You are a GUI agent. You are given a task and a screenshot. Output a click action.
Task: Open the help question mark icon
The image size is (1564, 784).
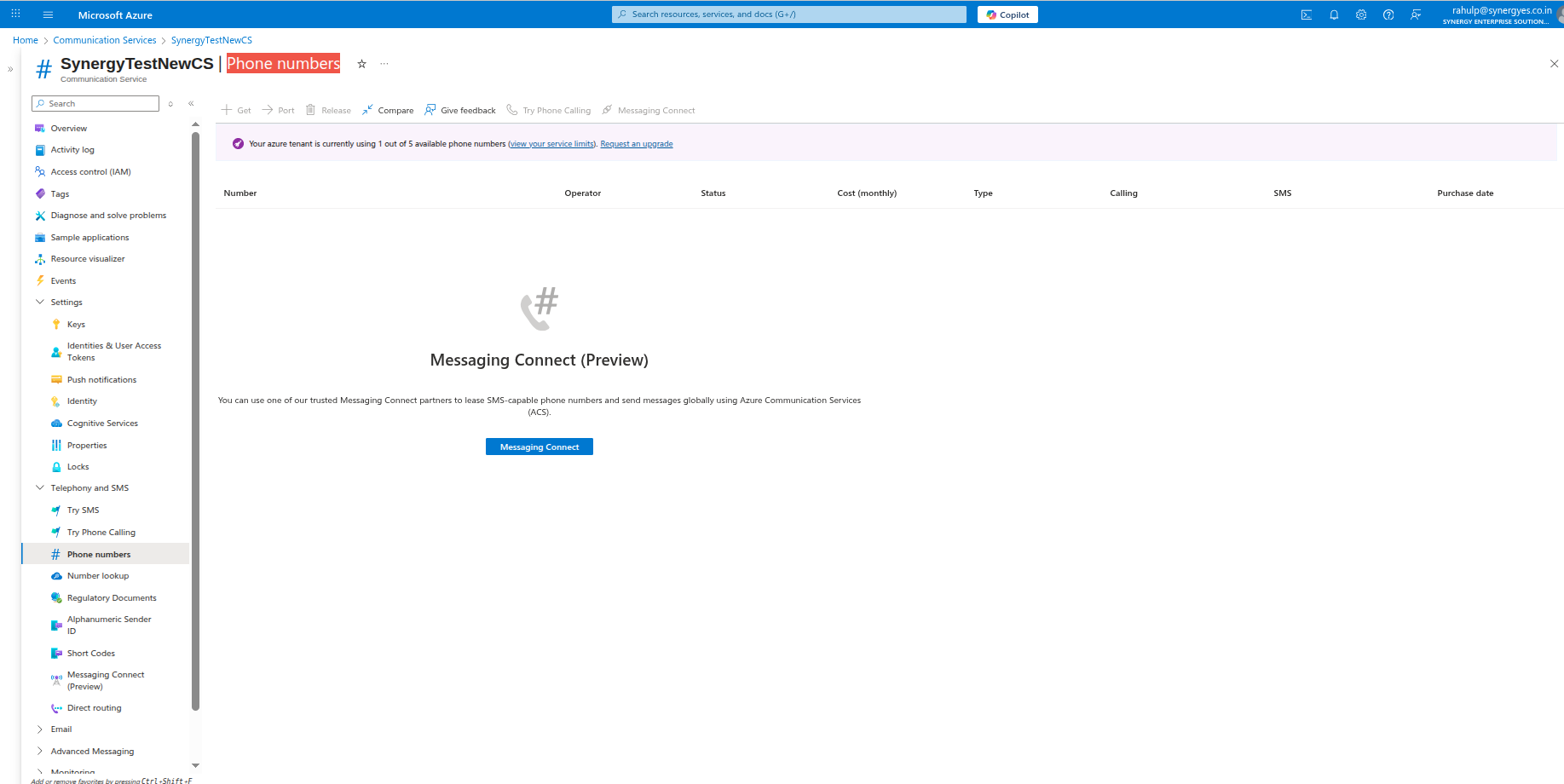1388,14
